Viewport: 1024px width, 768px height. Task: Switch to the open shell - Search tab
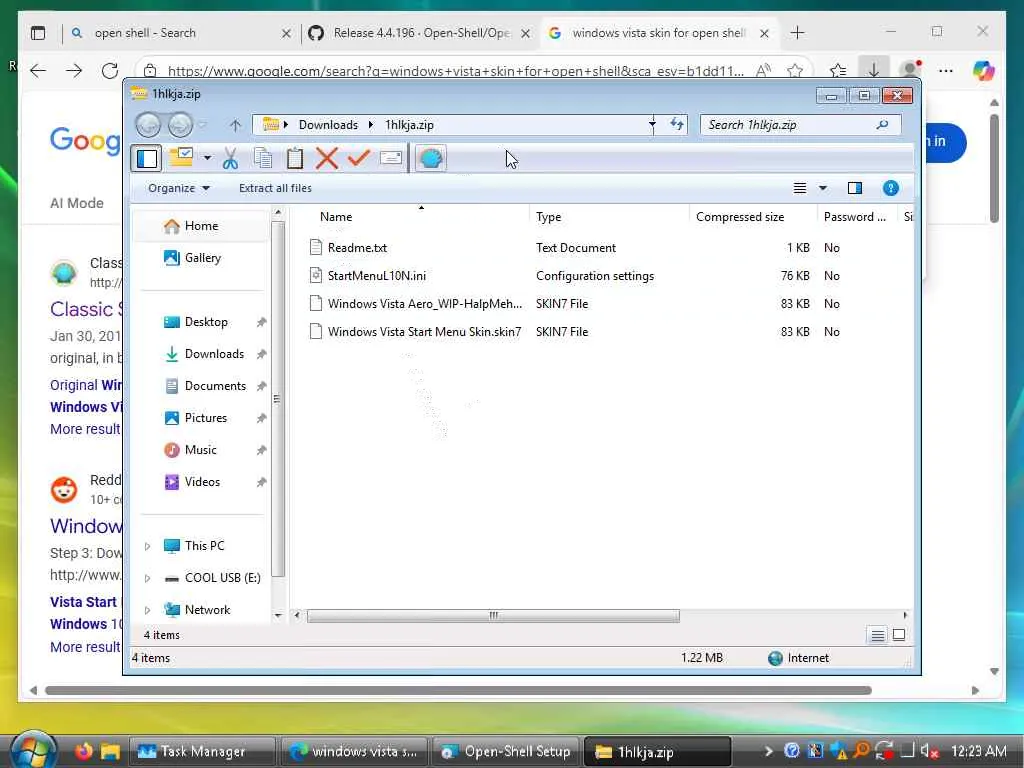(x=181, y=33)
